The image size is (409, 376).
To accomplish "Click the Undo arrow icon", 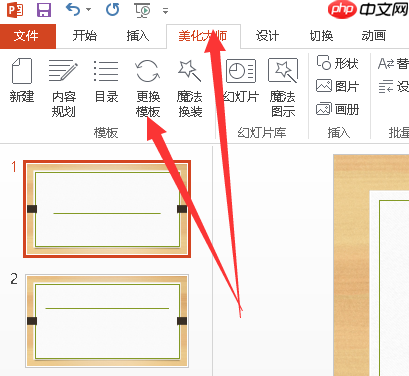I will (73, 10).
